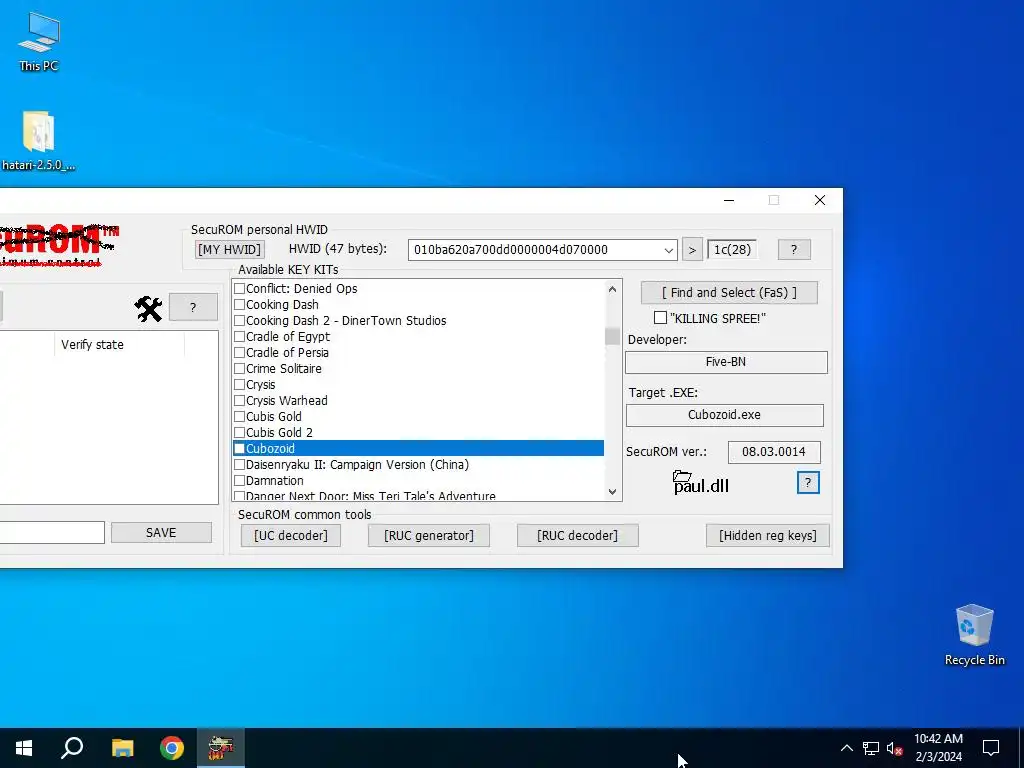This screenshot has width=1024, height=768.
Task: Select the SecuROM tool taskbar icon
Action: 221,748
